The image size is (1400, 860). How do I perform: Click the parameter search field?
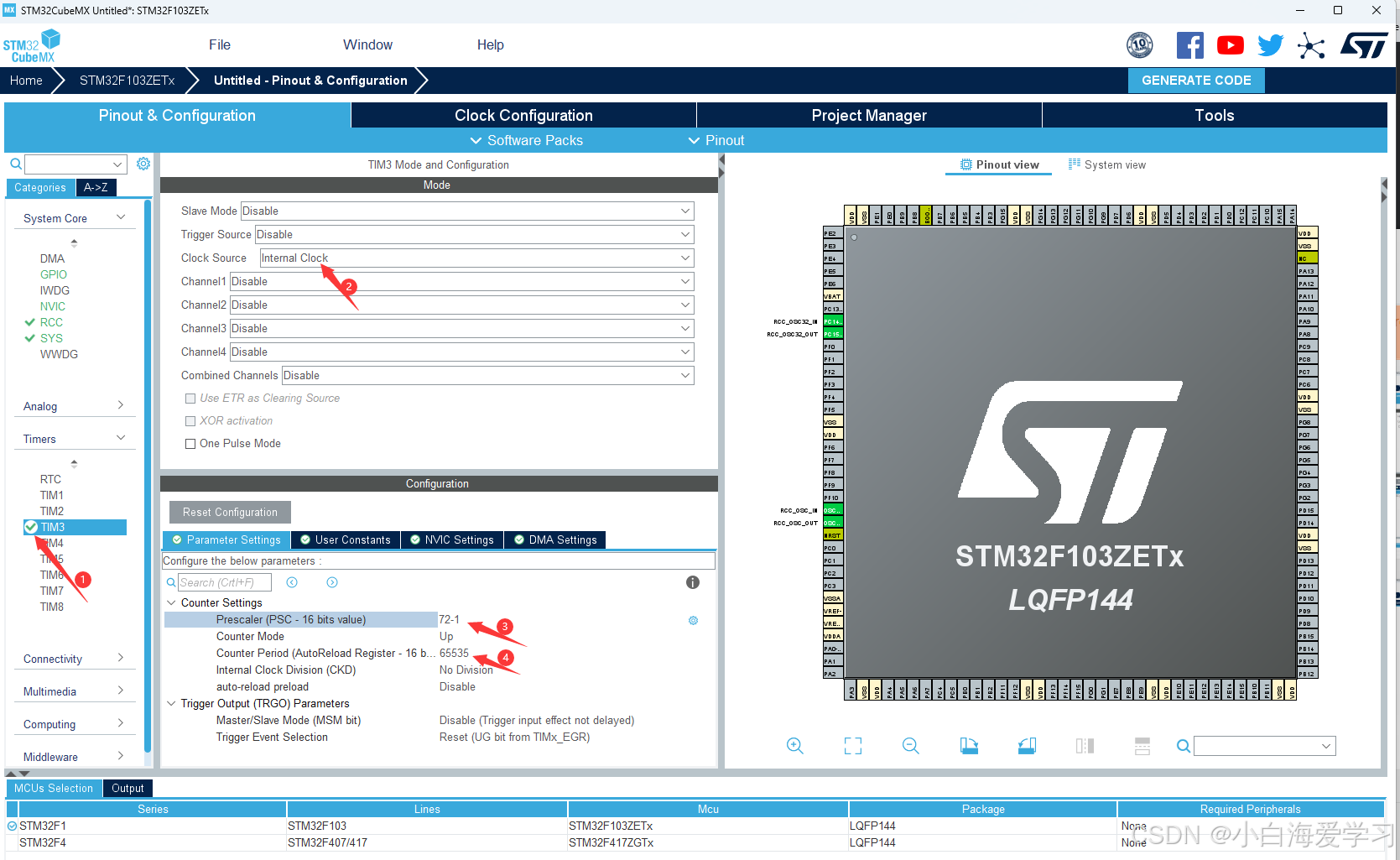coord(224,582)
